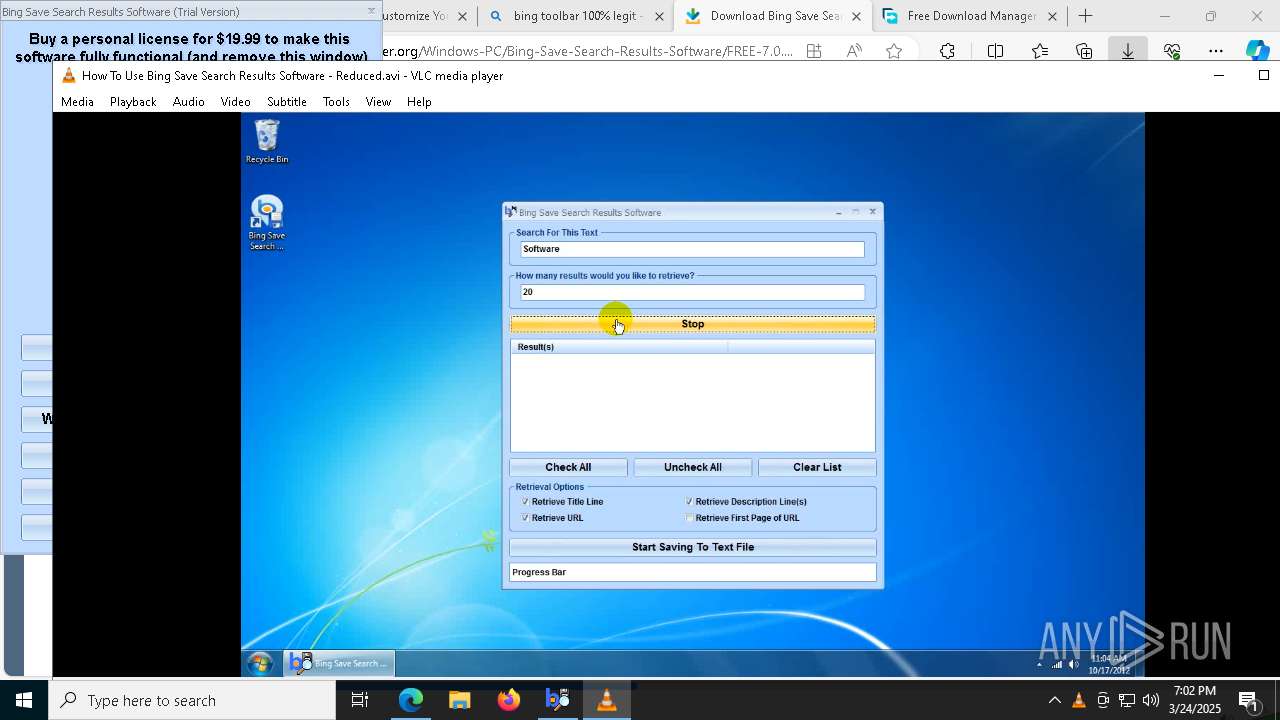The width and height of the screenshot is (1280, 720).
Task: Open VLC Help menu
Action: 419,102
